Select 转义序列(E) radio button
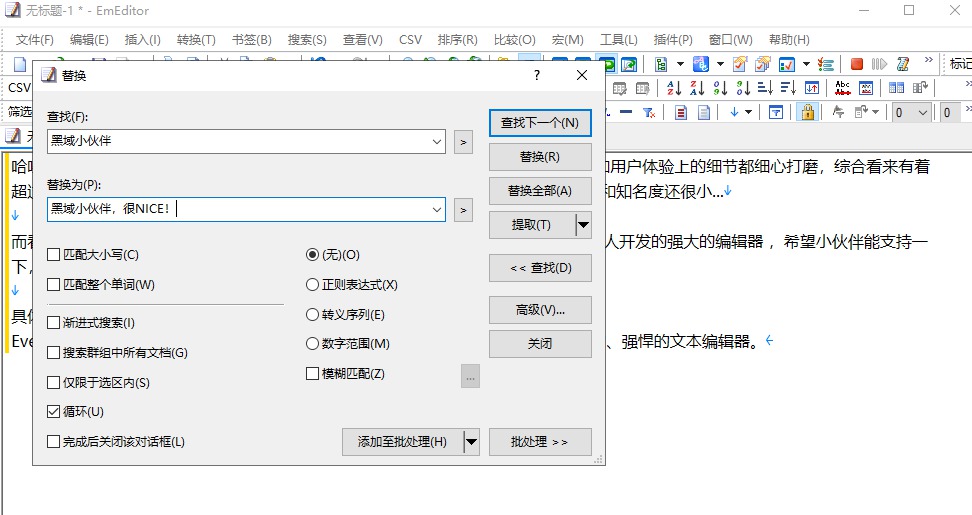Screen dimensions: 972x515 (x=345, y=315)
